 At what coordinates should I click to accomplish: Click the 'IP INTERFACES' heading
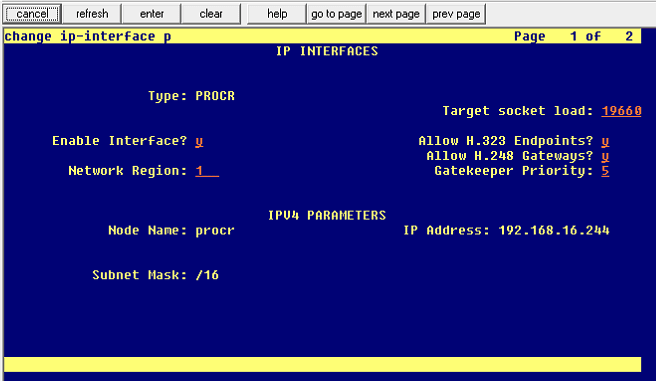point(327,51)
